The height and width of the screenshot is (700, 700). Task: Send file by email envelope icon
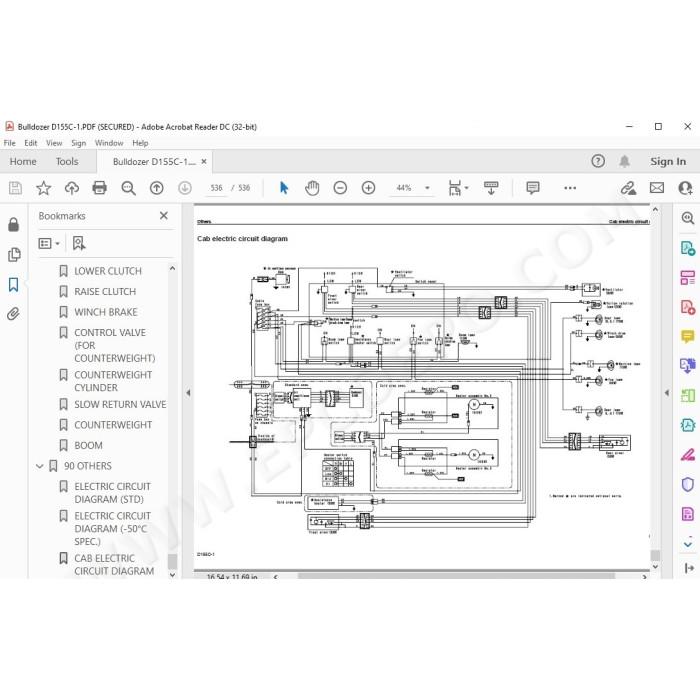[657, 188]
